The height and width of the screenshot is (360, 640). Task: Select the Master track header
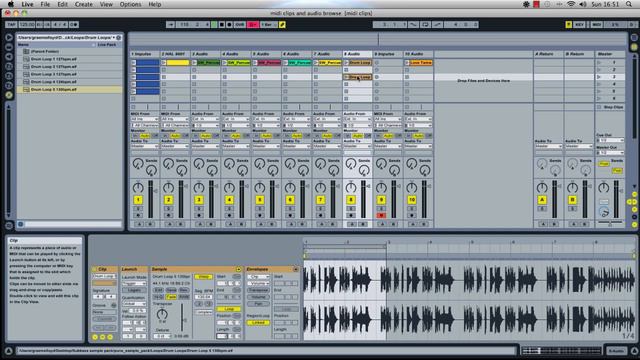coord(610,54)
